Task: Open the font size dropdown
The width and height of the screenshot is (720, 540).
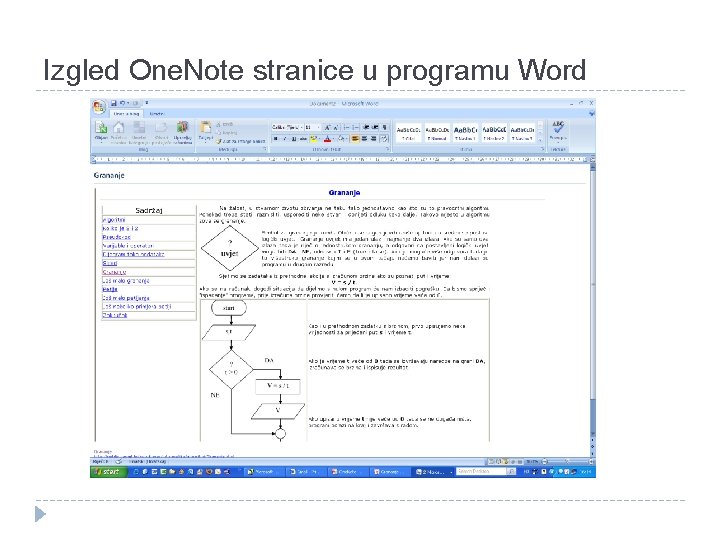Action: pos(312,127)
